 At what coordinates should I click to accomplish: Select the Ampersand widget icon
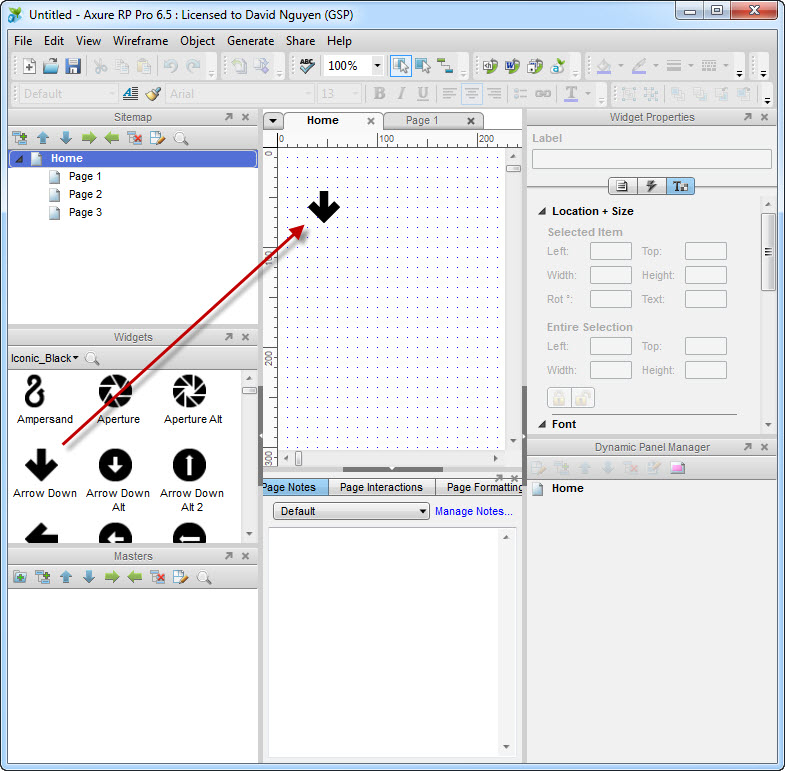click(x=40, y=391)
